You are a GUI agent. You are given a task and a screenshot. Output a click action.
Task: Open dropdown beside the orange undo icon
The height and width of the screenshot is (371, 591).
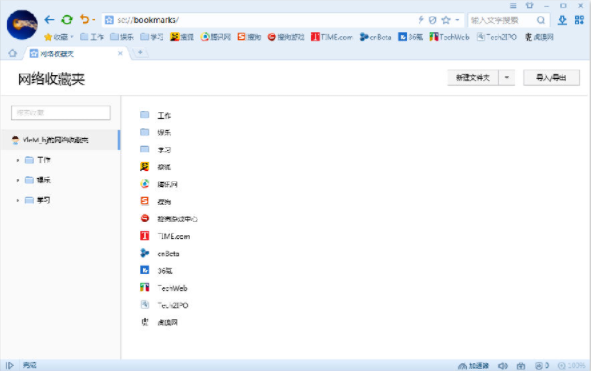[93, 20]
